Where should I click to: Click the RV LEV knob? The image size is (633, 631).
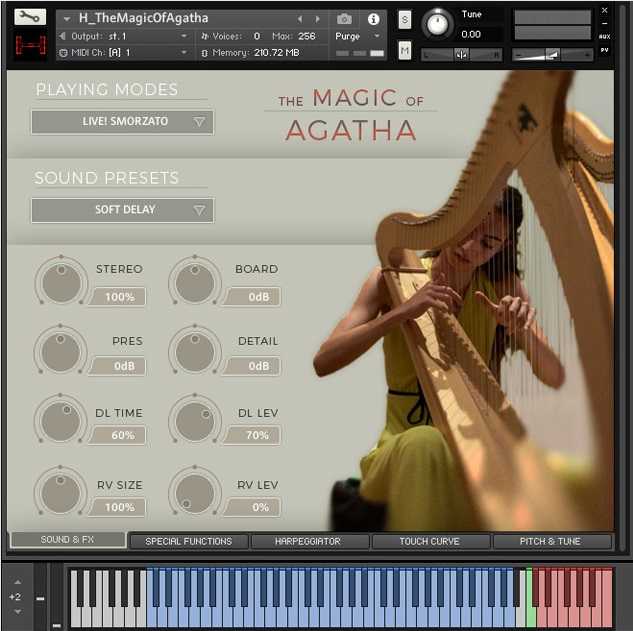pos(195,492)
